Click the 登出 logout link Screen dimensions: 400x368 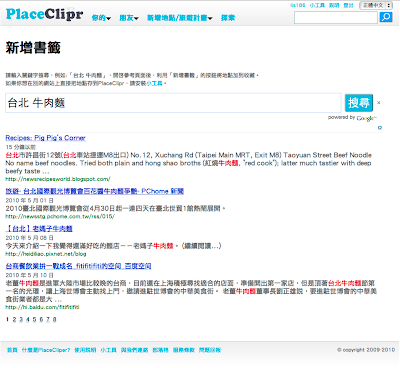pyautogui.click(x=348, y=5)
